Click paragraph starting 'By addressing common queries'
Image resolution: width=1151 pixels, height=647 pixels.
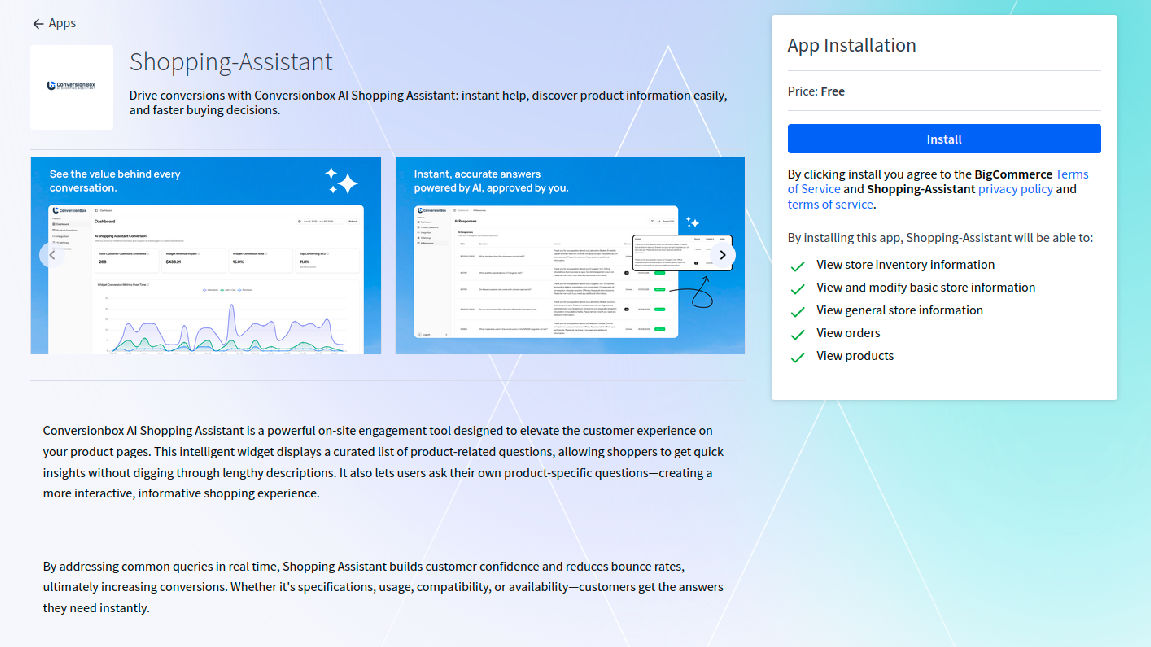pos(383,587)
